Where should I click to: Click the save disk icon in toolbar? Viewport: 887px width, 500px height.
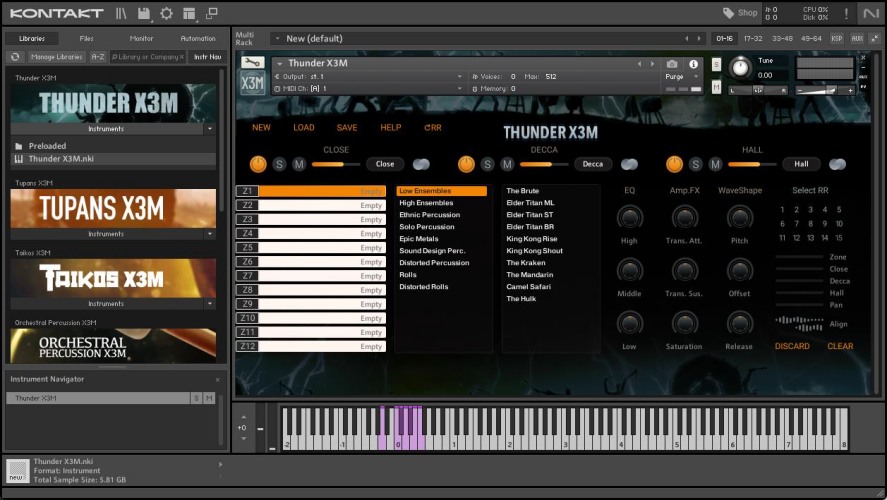click(144, 13)
